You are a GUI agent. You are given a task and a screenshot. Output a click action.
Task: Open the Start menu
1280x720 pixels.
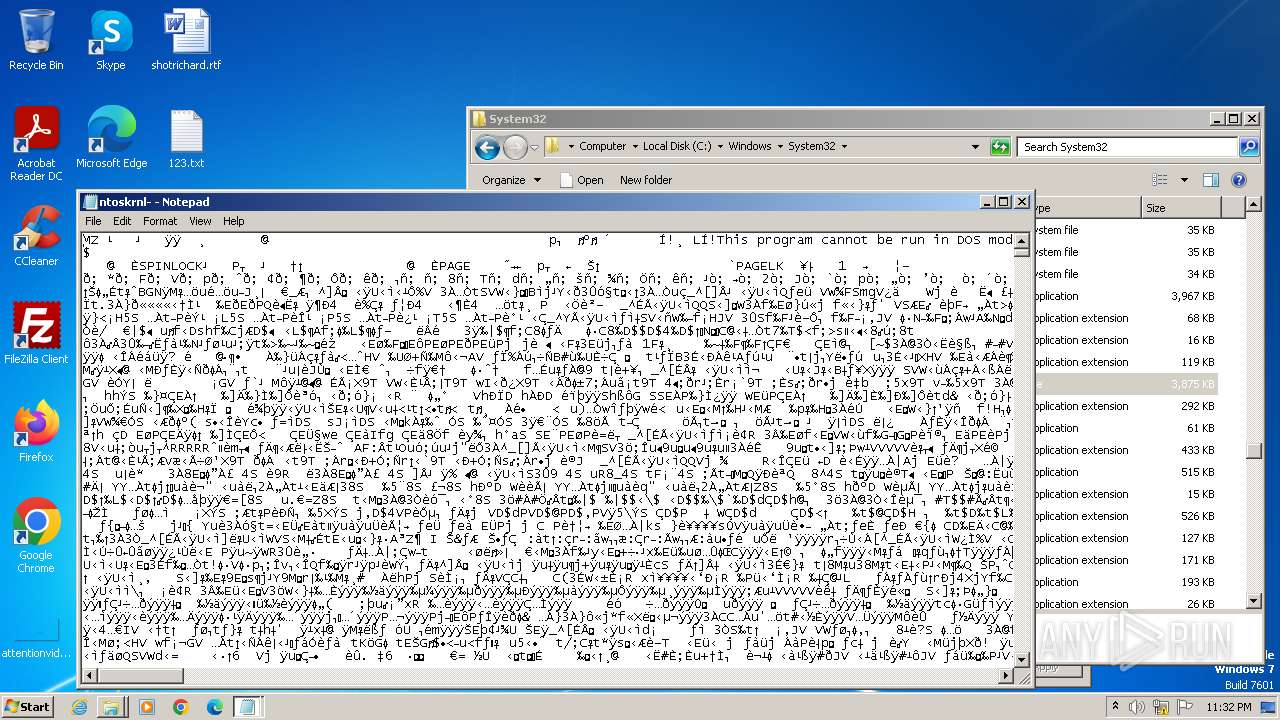28,707
